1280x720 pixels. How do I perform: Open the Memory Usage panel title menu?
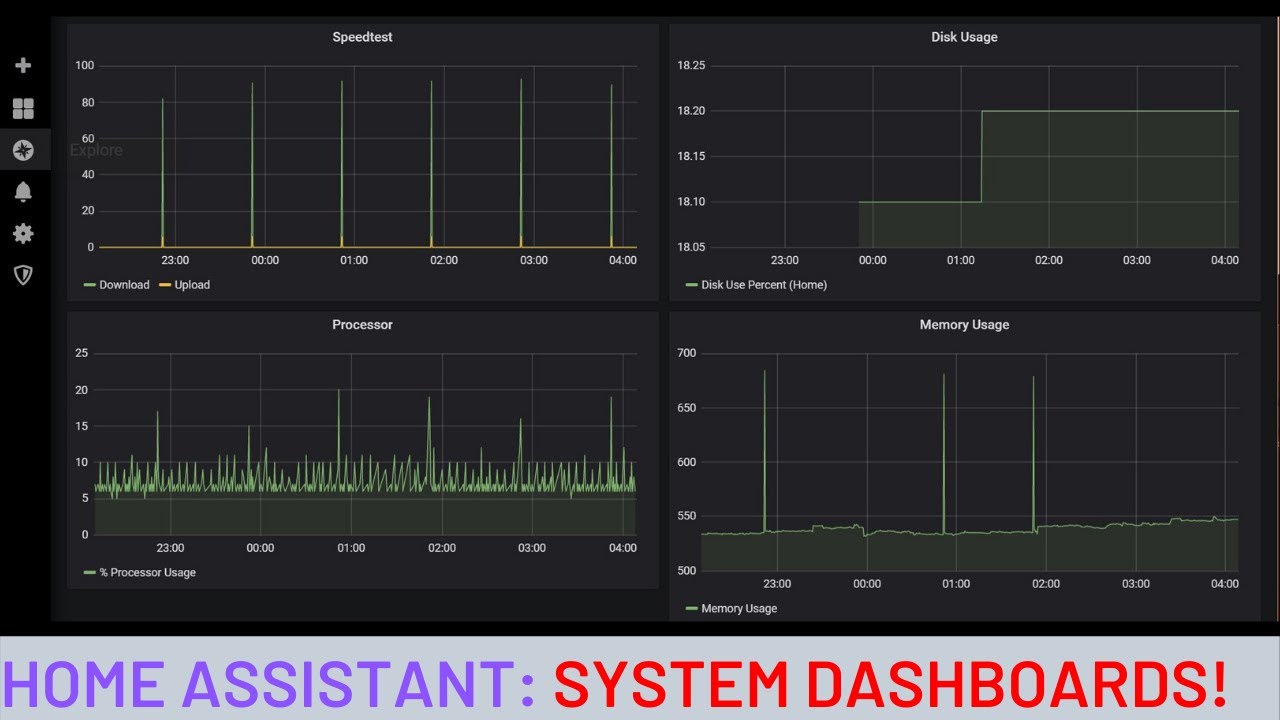pos(964,325)
